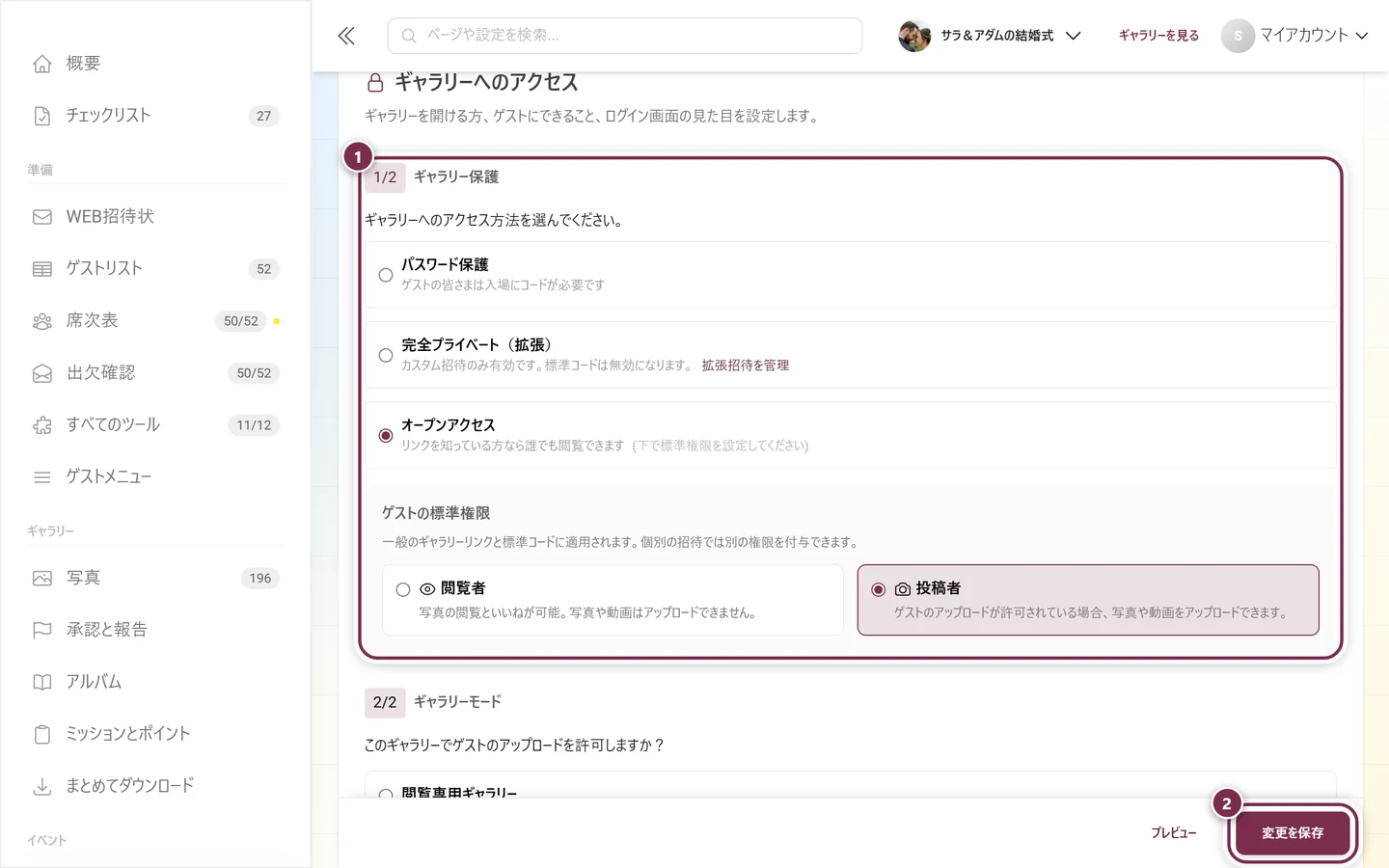Click the 写真 image icon
The width and height of the screenshot is (1389, 868).
(x=42, y=579)
